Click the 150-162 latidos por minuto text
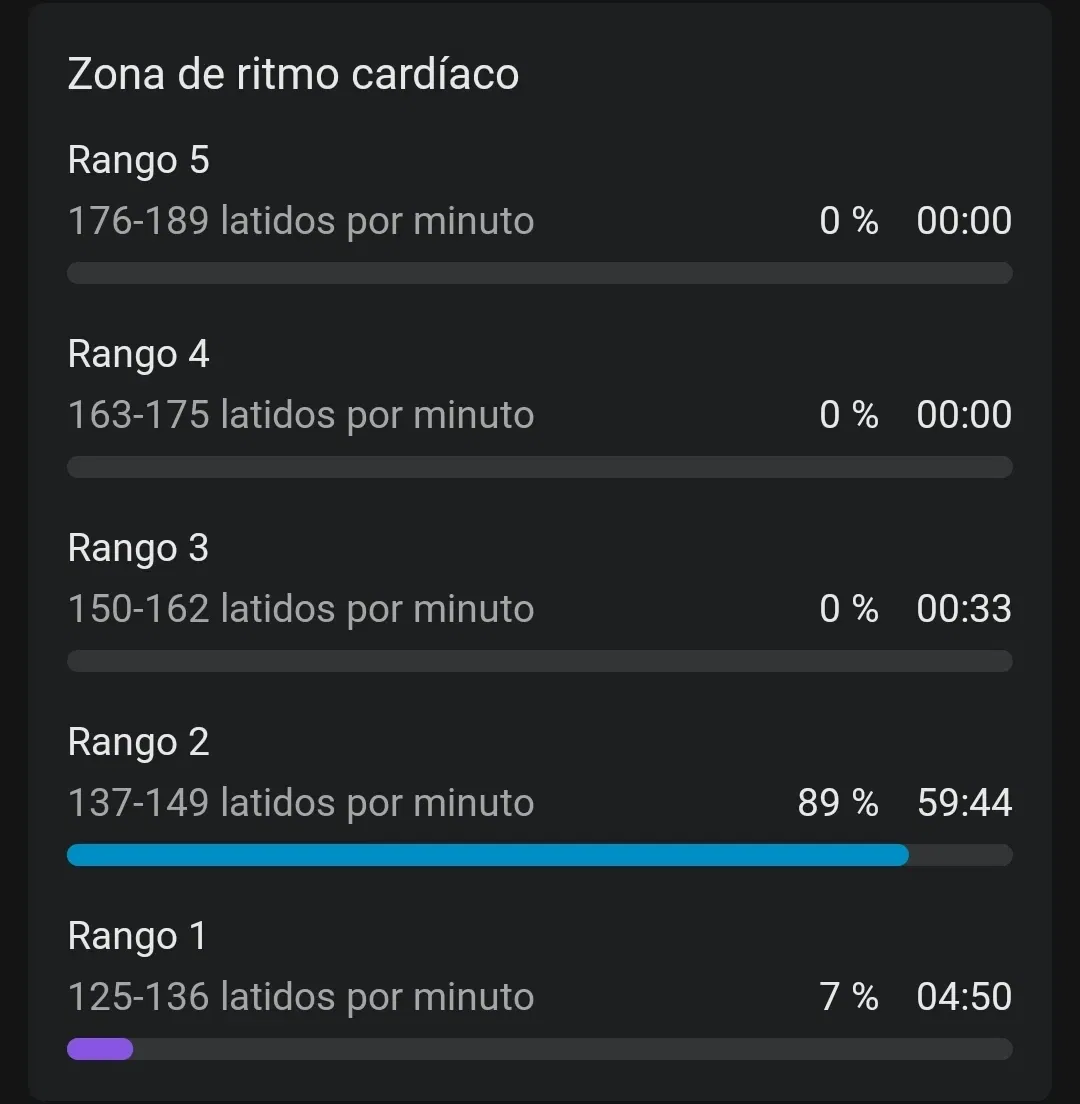Image resolution: width=1080 pixels, height=1104 pixels. point(300,609)
